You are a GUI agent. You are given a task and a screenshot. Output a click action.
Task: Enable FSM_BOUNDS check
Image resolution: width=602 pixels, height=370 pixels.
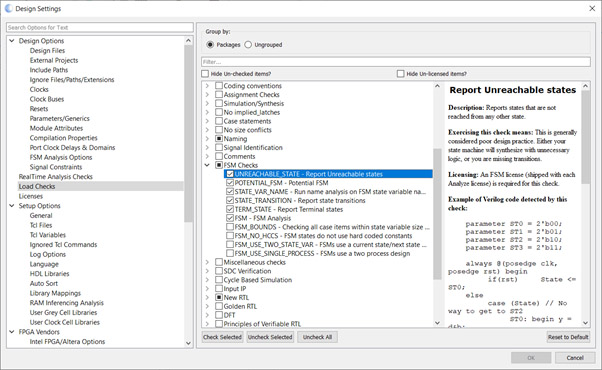(x=230, y=227)
